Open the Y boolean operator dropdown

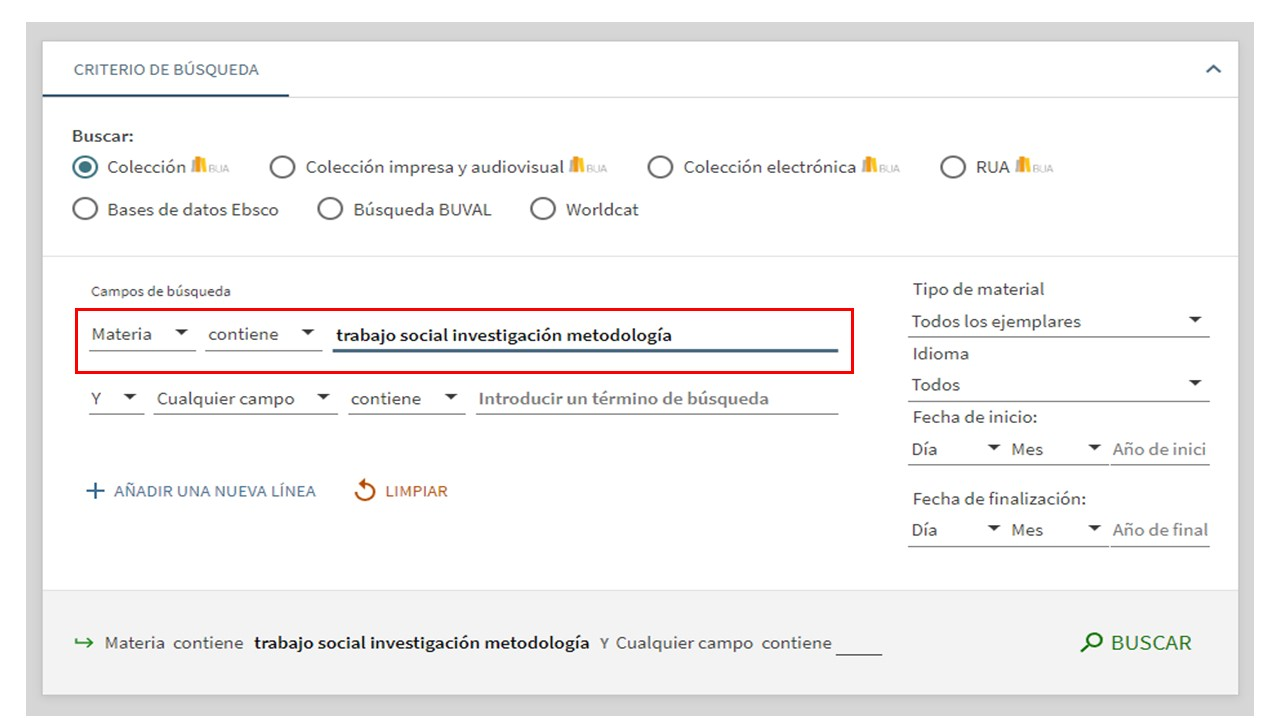pyautogui.click(x=115, y=398)
